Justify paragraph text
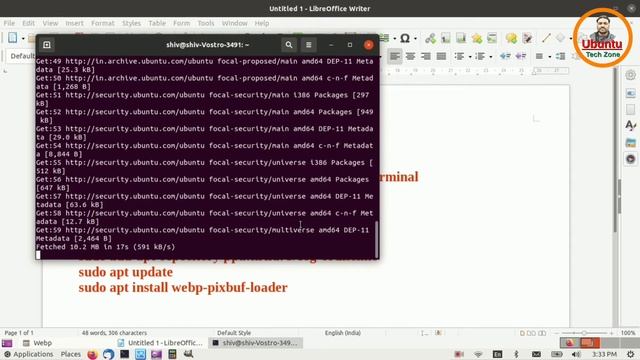 pos(441,56)
